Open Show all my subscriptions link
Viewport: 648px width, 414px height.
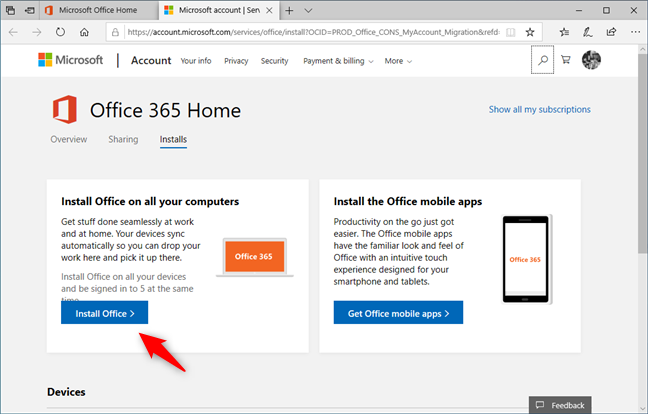pyautogui.click(x=539, y=109)
